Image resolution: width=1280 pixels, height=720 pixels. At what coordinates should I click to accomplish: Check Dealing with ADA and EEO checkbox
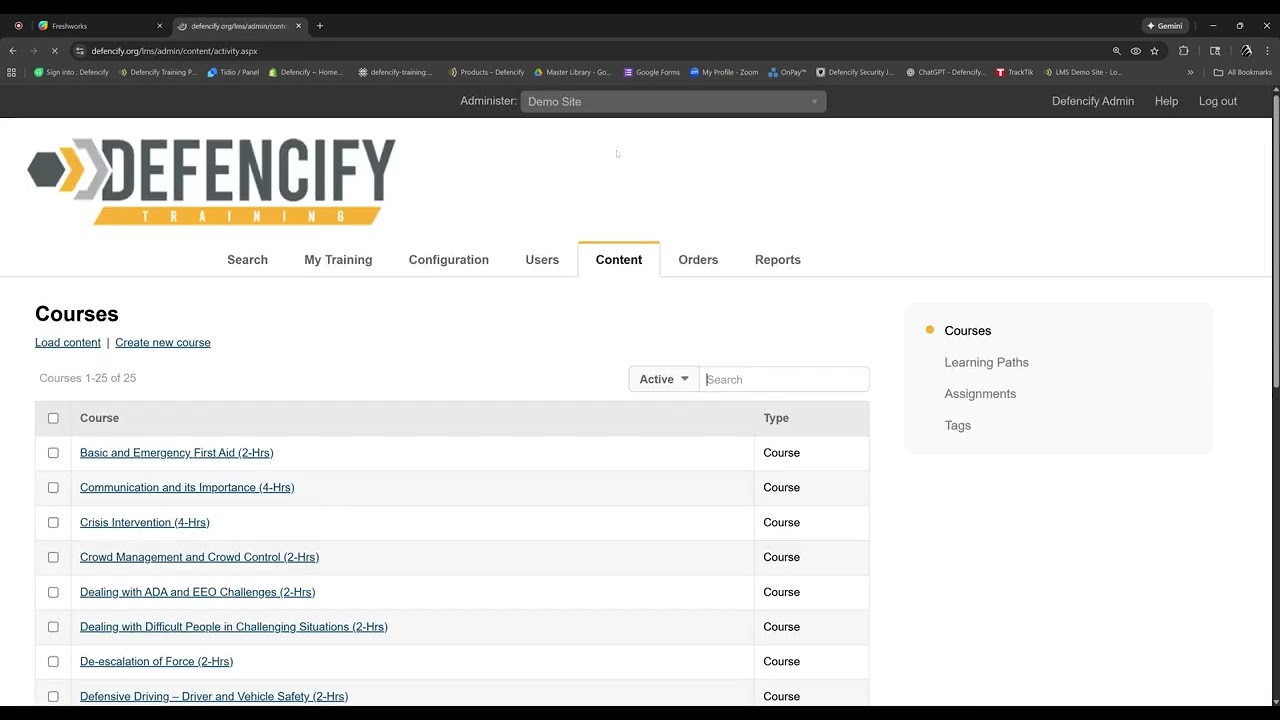pos(53,592)
